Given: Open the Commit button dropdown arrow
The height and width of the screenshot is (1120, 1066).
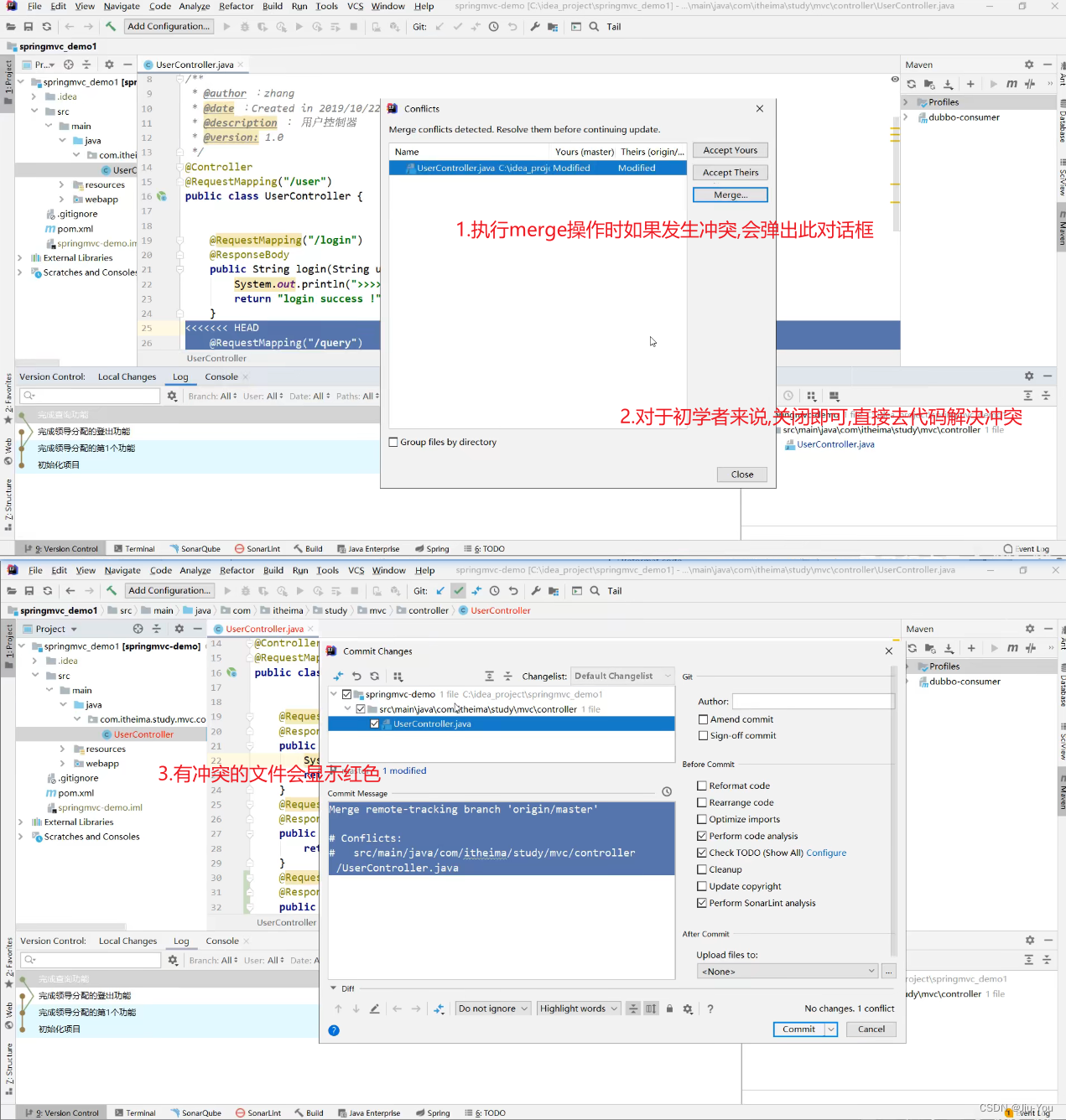Looking at the screenshot, I should (x=831, y=1029).
